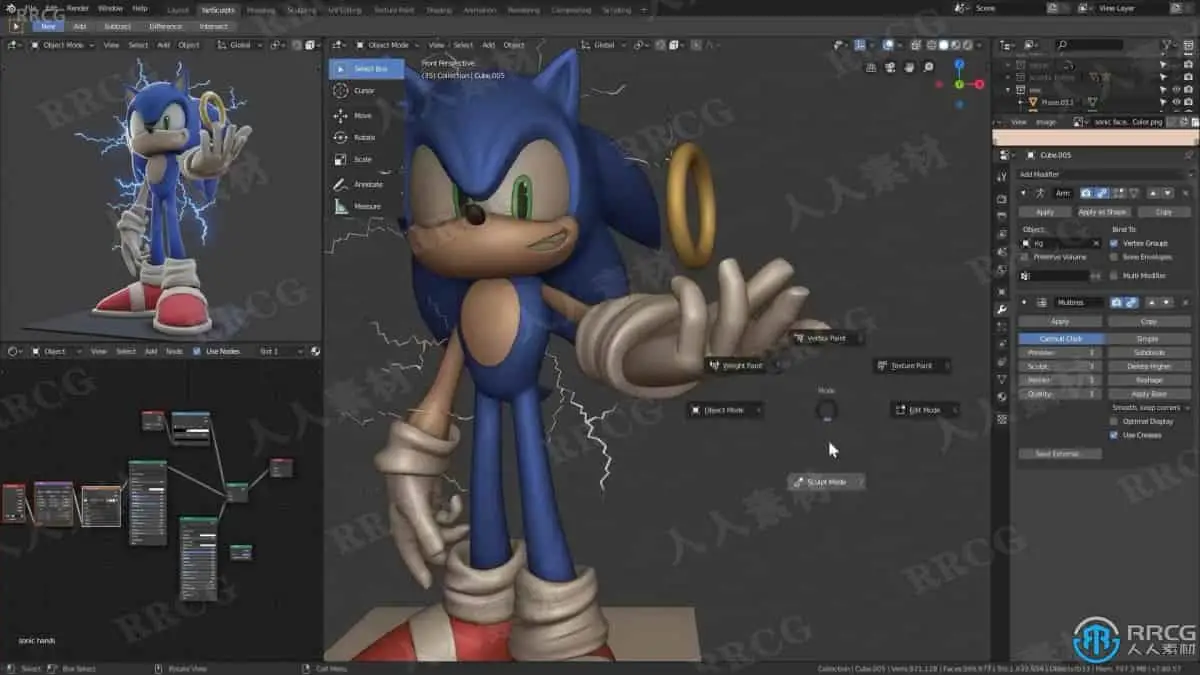Open the Slot 1 material slot dropdown
The image size is (1200, 675).
pyautogui.click(x=282, y=351)
